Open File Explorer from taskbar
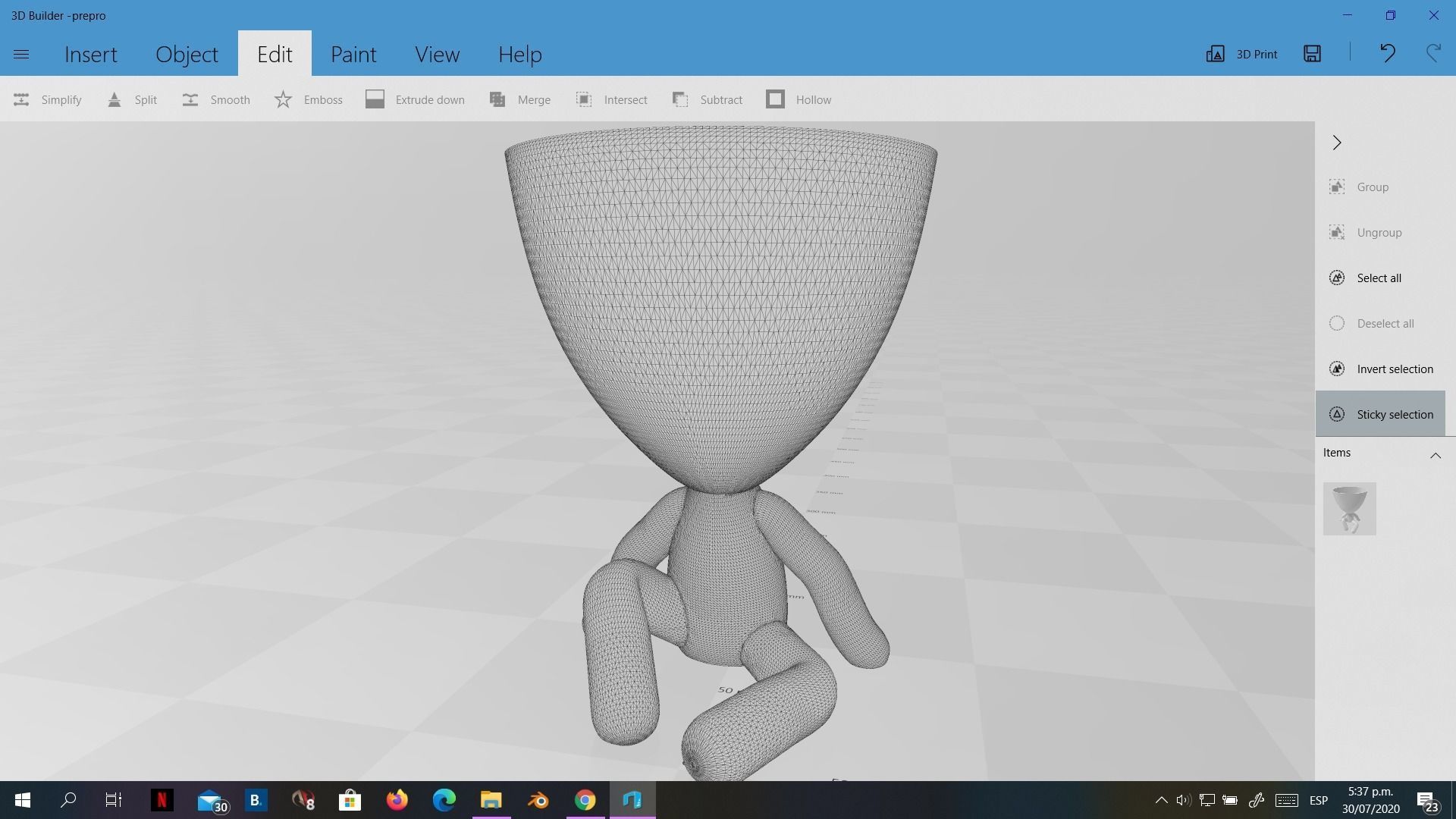 pyautogui.click(x=491, y=800)
